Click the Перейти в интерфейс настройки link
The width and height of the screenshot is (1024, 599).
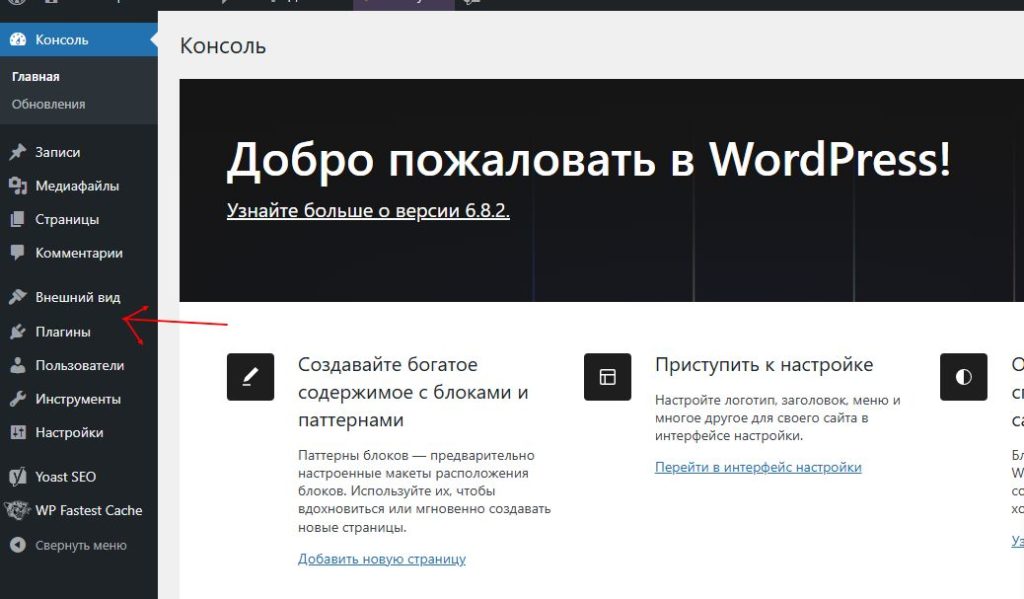click(x=758, y=467)
